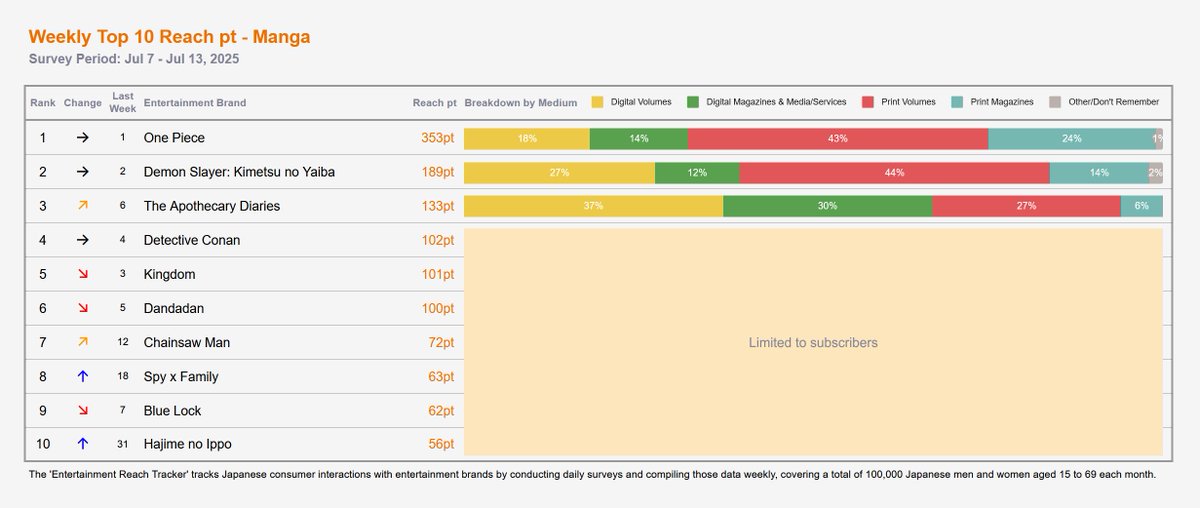1200x508 pixels.
Task: Click the Rank column header
Action: pyautogui.click(x=43, y=103)
